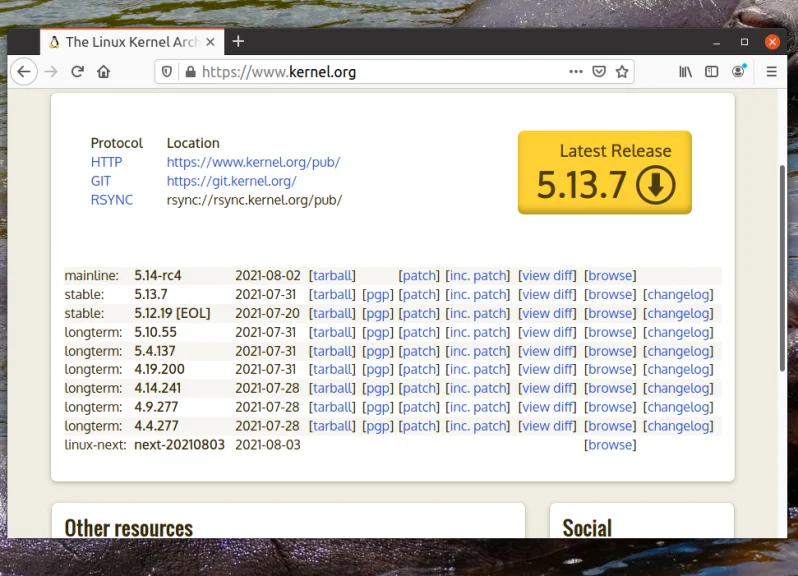Browse longterm 4.9.277 source
This screenshot has width=798, height=576.
tap(610, 407)
